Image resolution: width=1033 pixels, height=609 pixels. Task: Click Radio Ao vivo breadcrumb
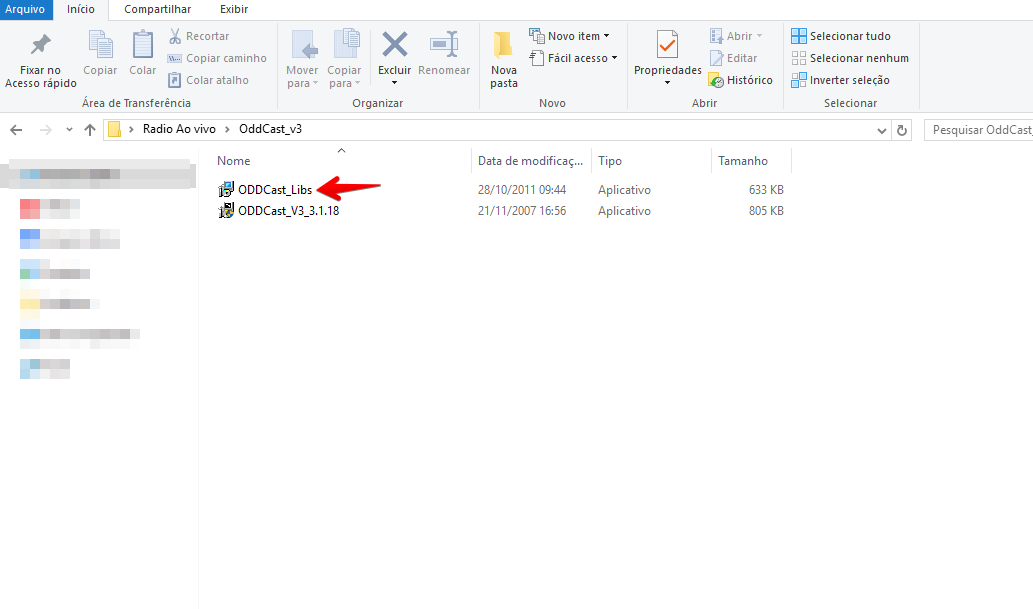pyautogui.click(x=179, y=129)
